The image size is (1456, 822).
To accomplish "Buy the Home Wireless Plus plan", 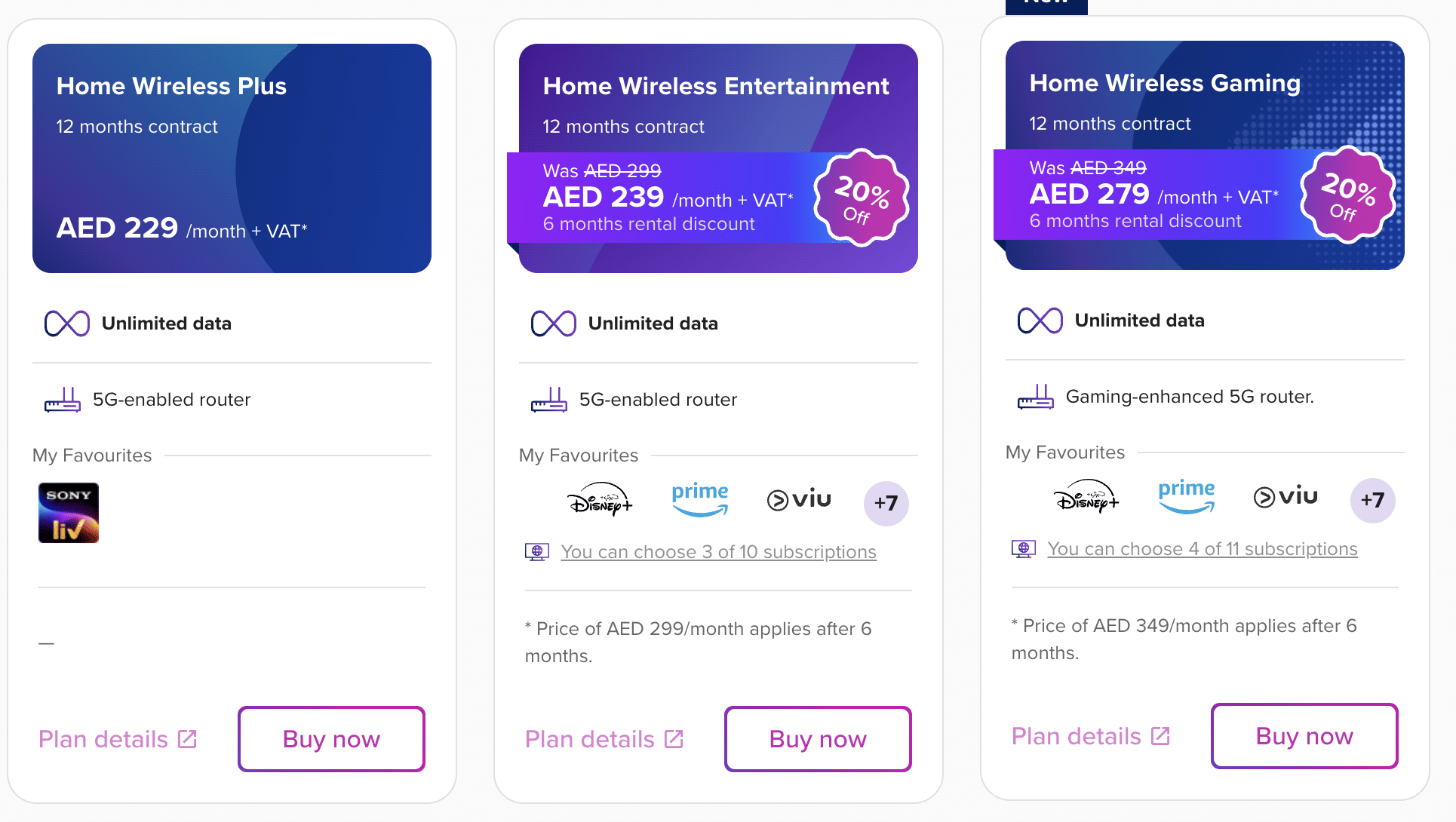I will point(331,739).
